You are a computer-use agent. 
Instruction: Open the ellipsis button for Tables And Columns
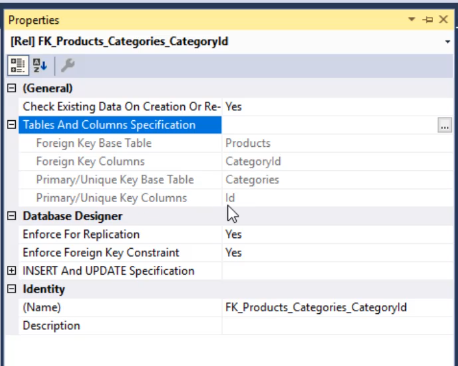point(444,125)
